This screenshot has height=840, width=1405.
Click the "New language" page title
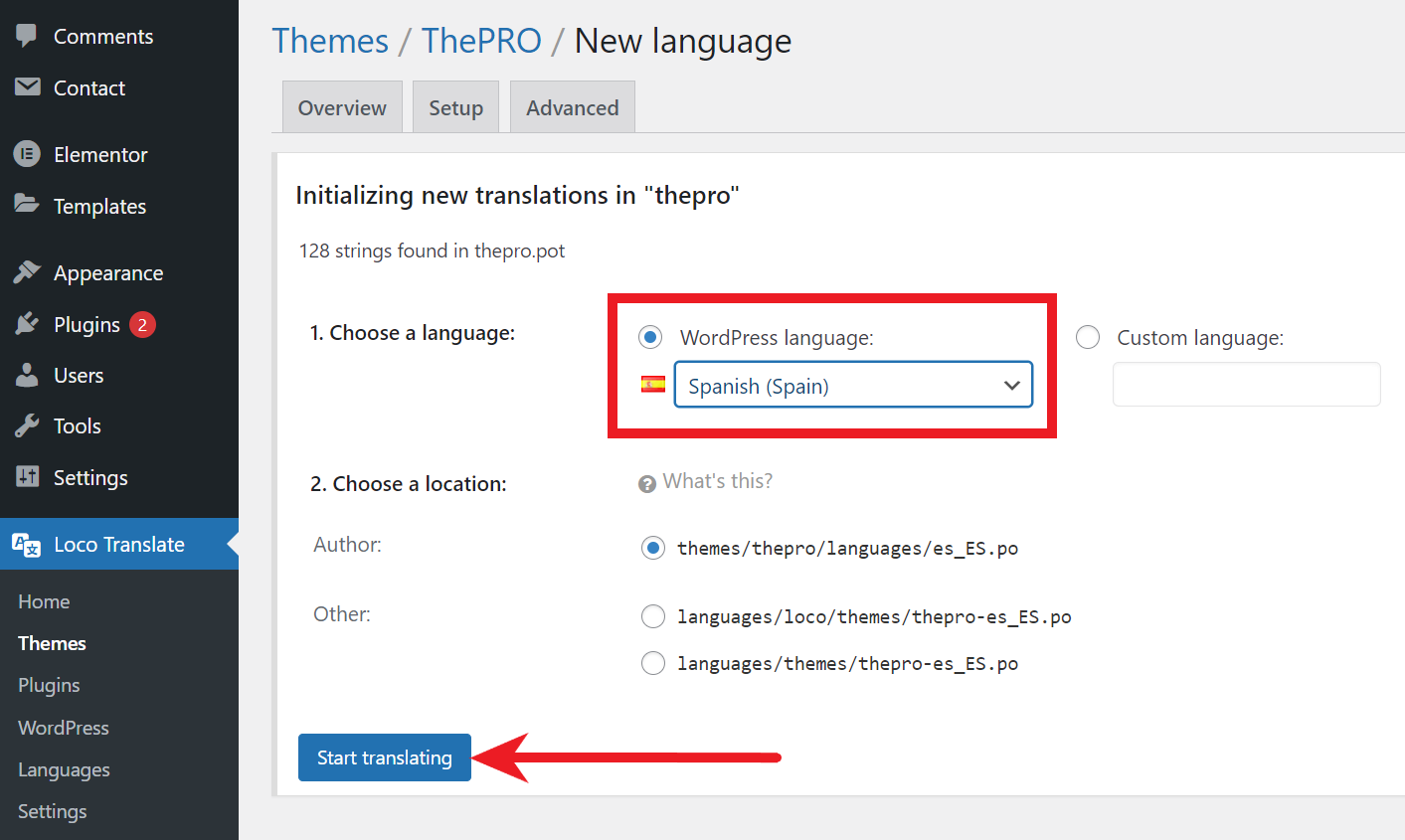pyautogui.click(x=683, y=41)
